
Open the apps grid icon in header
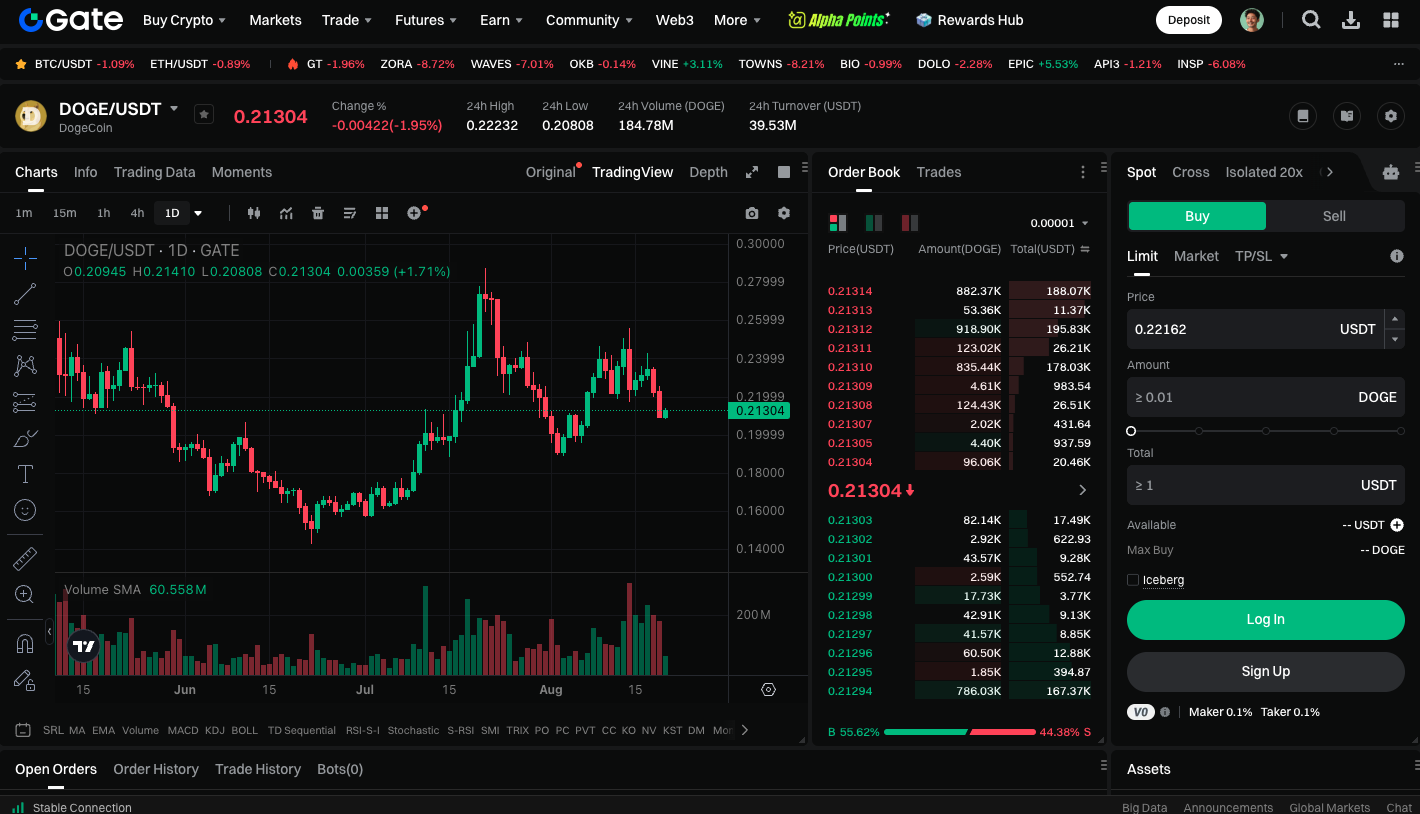point(1390,20)
